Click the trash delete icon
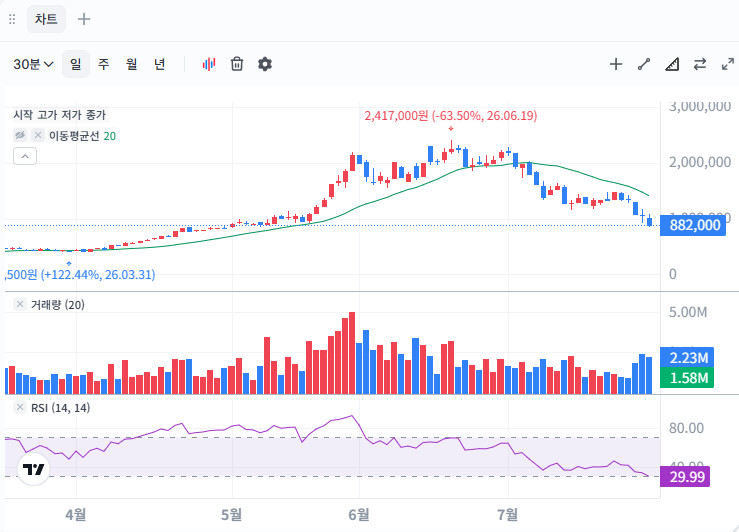The height and width of the screenshot is (532, 739). (x=237, y=64)
